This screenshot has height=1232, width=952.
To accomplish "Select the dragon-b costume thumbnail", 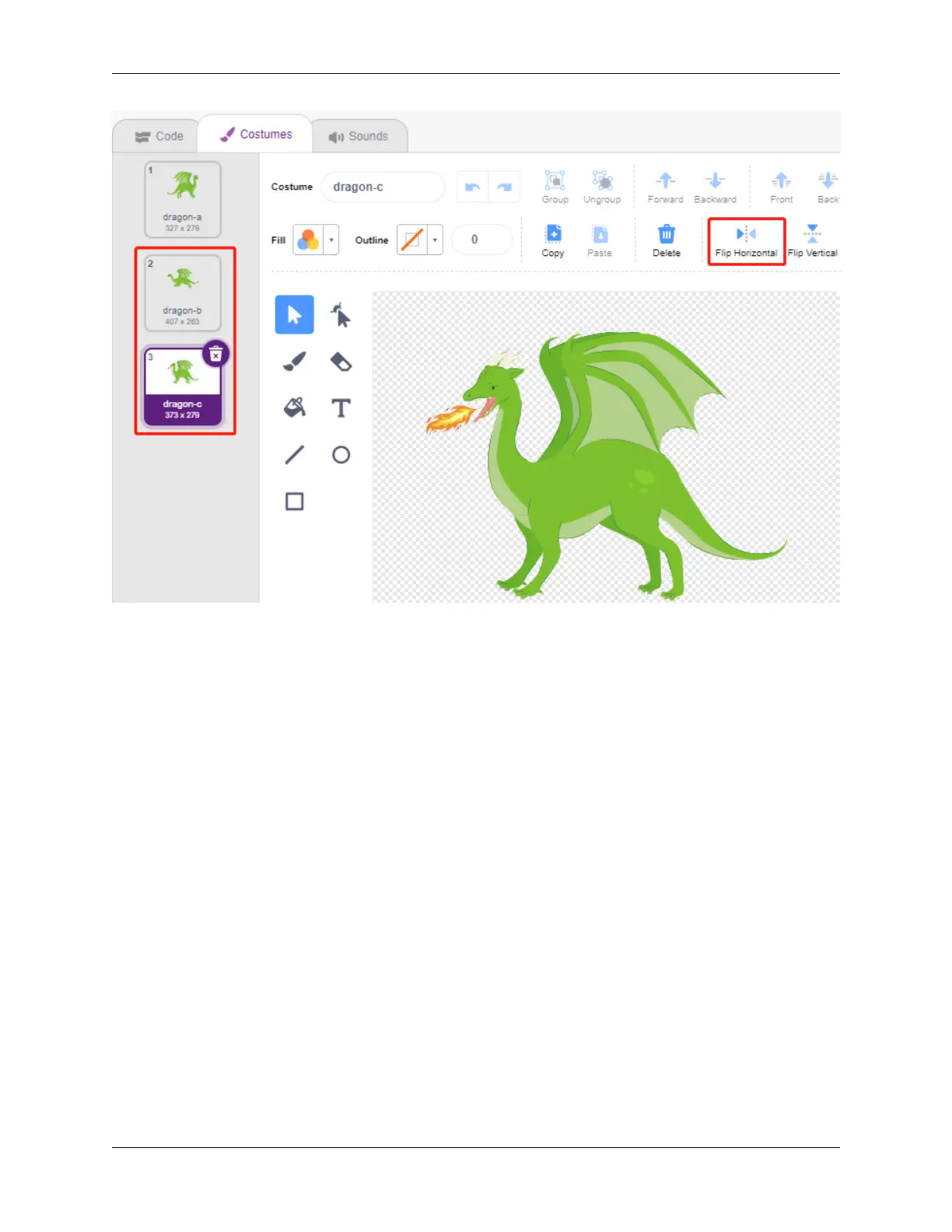I will pyautogui.click(x=183, y=293).
